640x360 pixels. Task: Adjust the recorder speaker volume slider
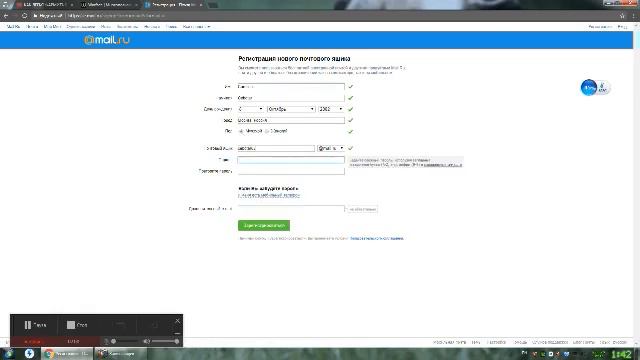click(x=165, y=341)
